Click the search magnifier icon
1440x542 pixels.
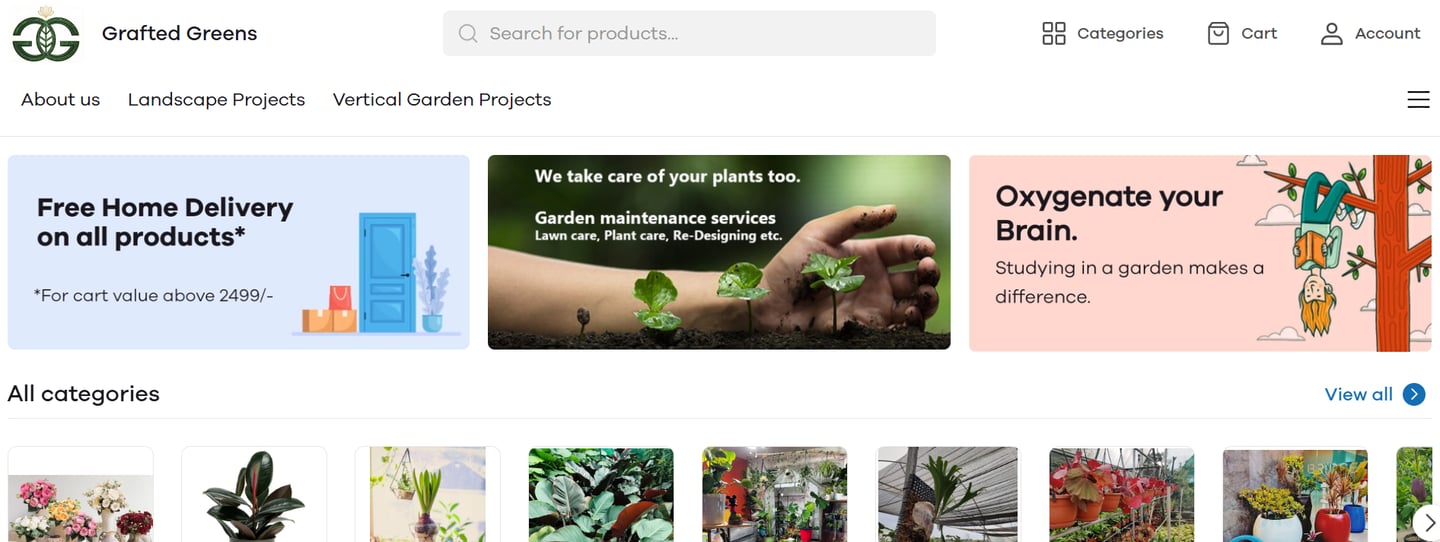(x=467, y=34)
